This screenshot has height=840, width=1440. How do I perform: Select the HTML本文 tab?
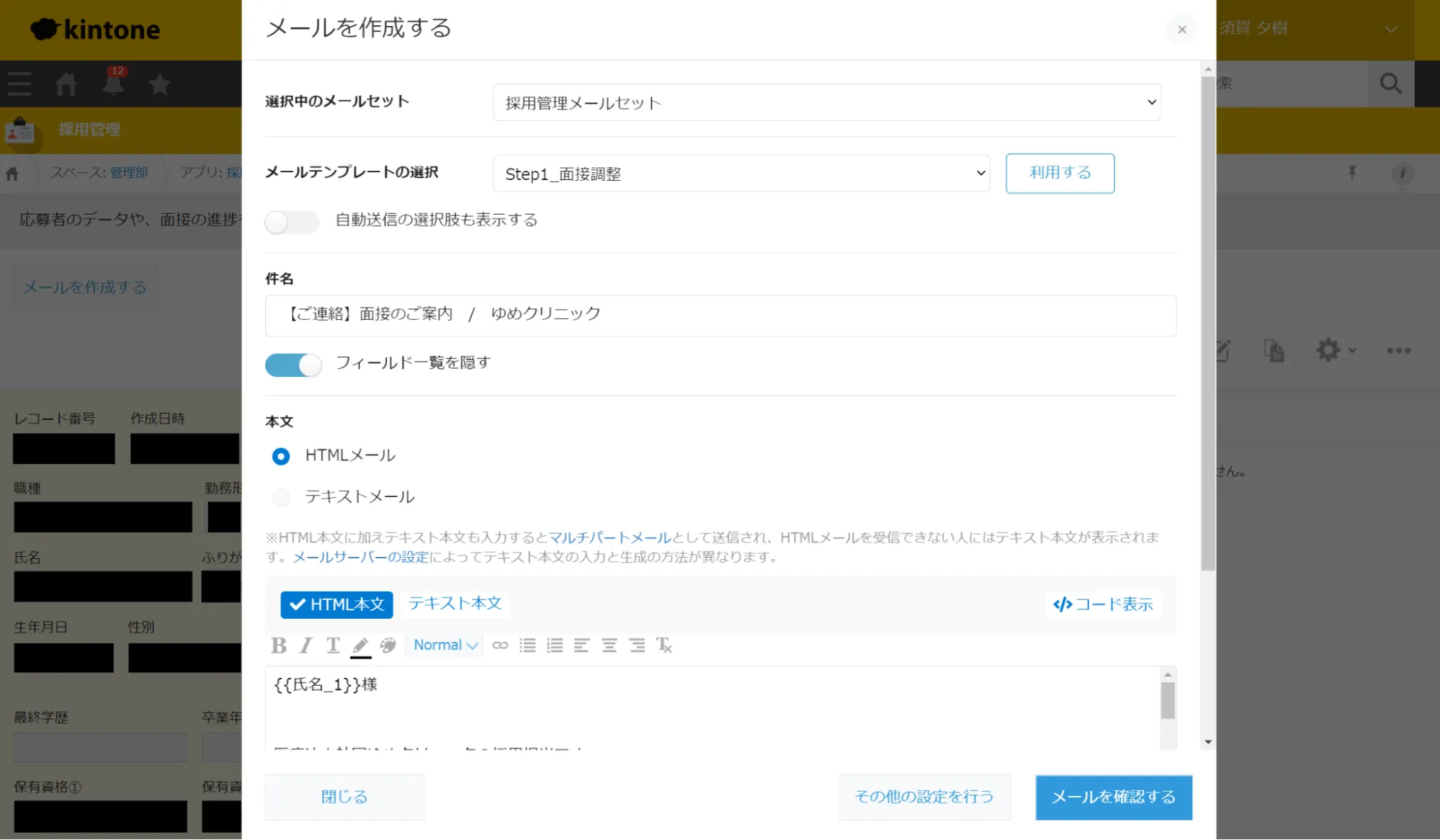[x=337, y=604]
